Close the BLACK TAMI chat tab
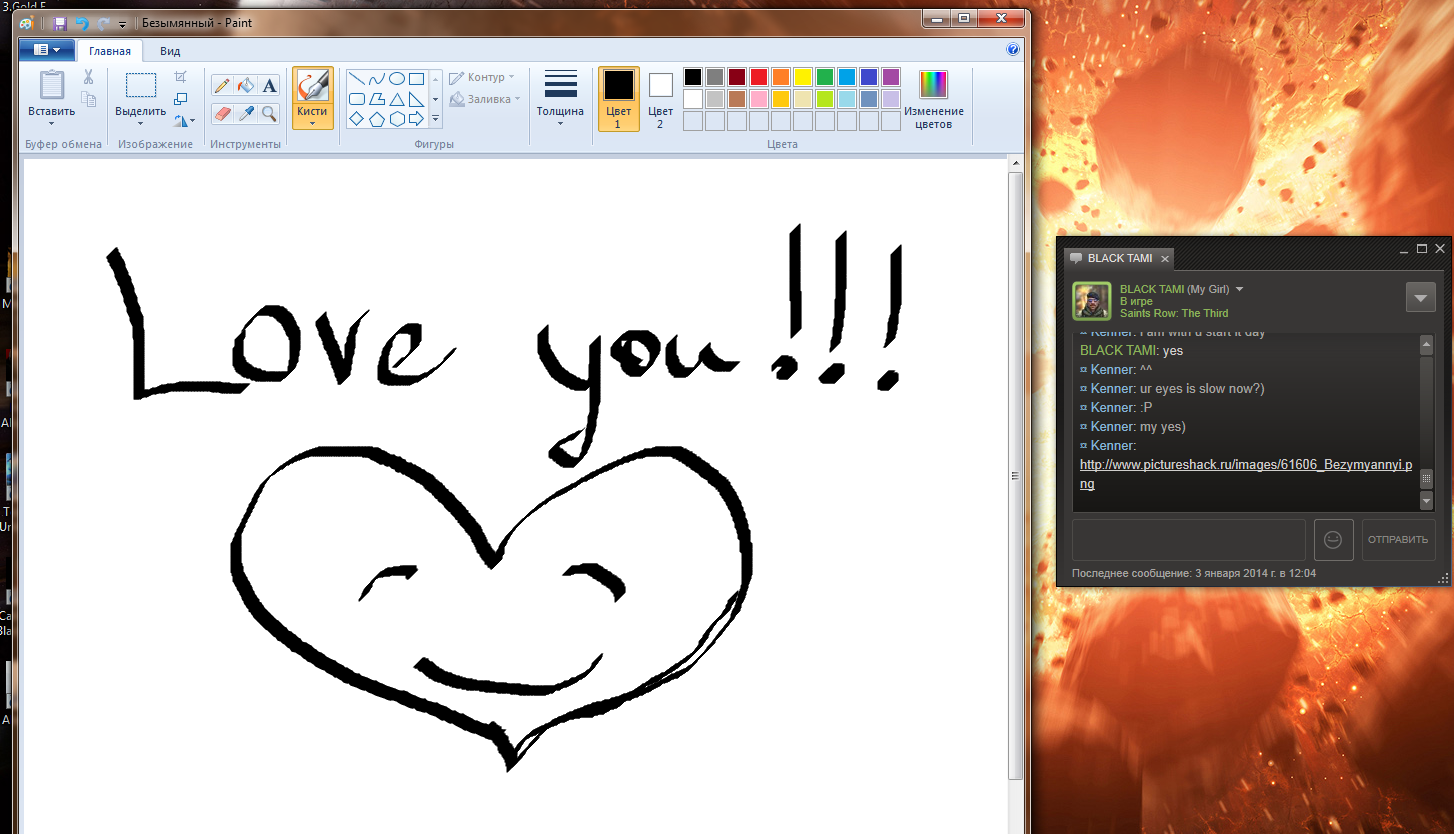Screen dimensions: 1454x834 click(1165, 258)
